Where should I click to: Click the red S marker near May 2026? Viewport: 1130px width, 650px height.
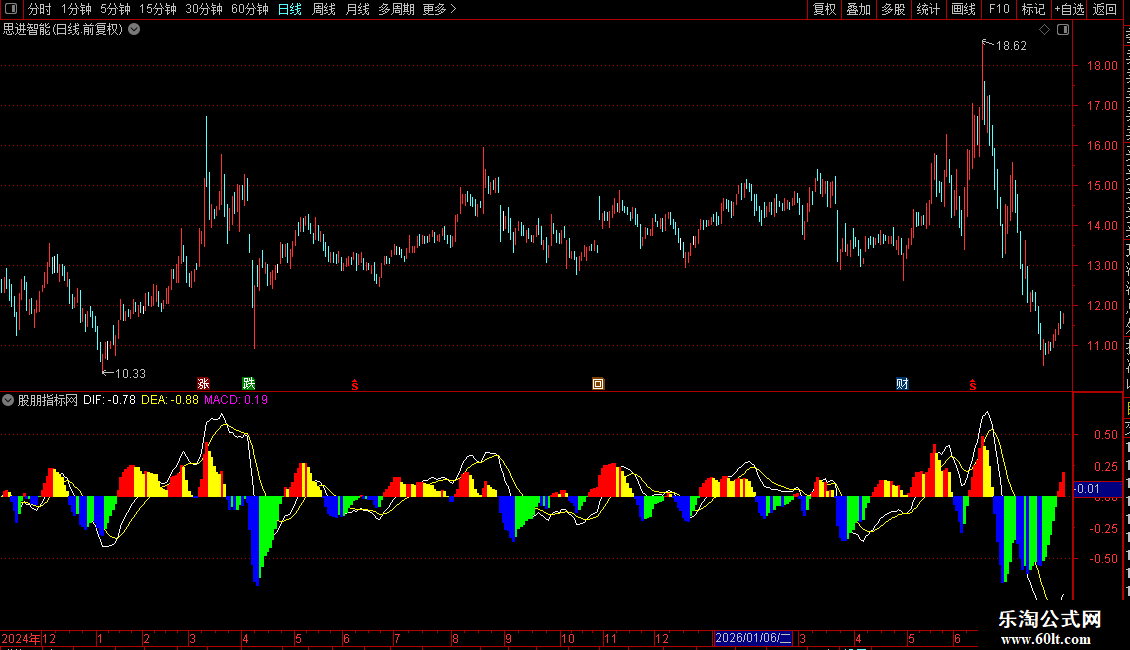click(x=972, y=386)
